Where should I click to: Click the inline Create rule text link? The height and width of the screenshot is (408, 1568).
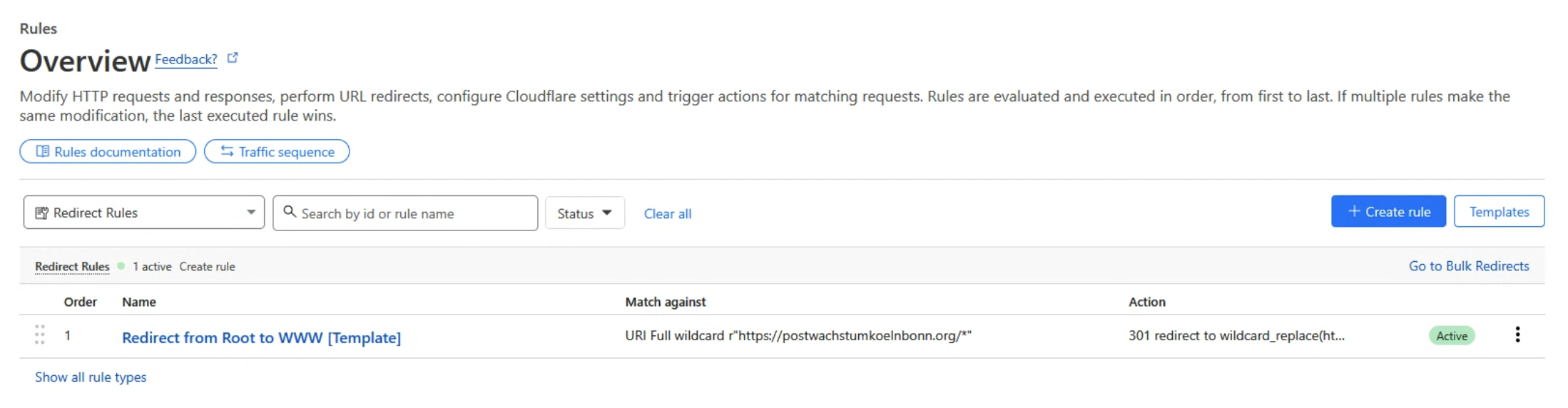pos(207,267)
